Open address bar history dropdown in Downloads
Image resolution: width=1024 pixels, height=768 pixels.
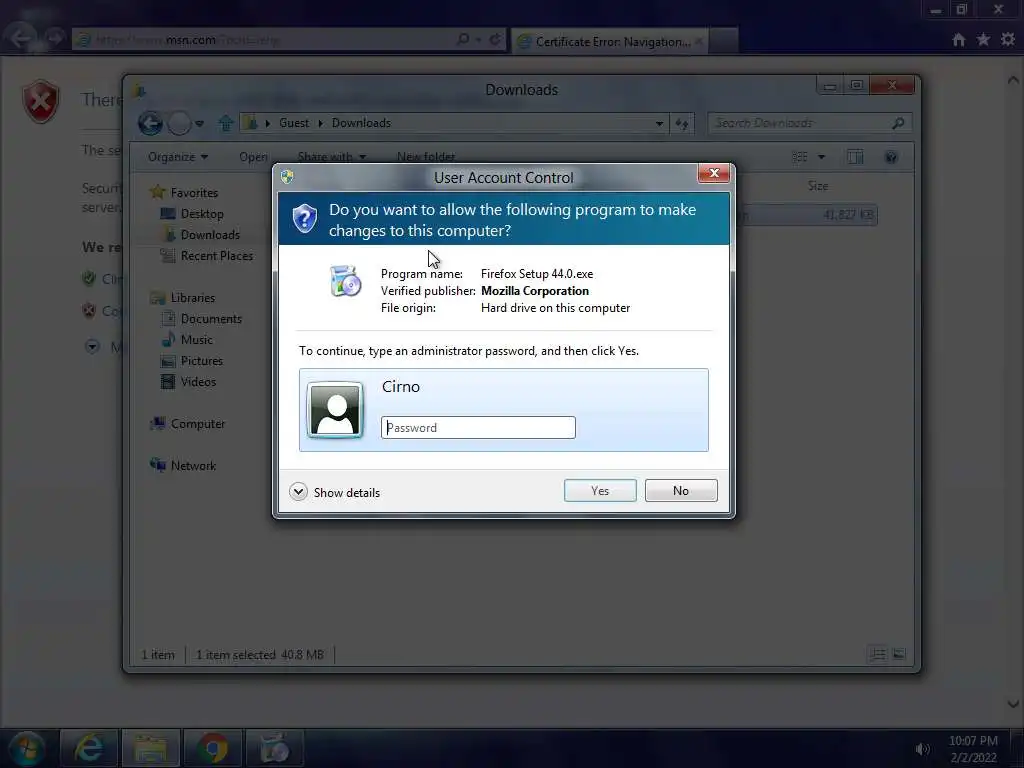pyautogui.click(x=659, y=123)
